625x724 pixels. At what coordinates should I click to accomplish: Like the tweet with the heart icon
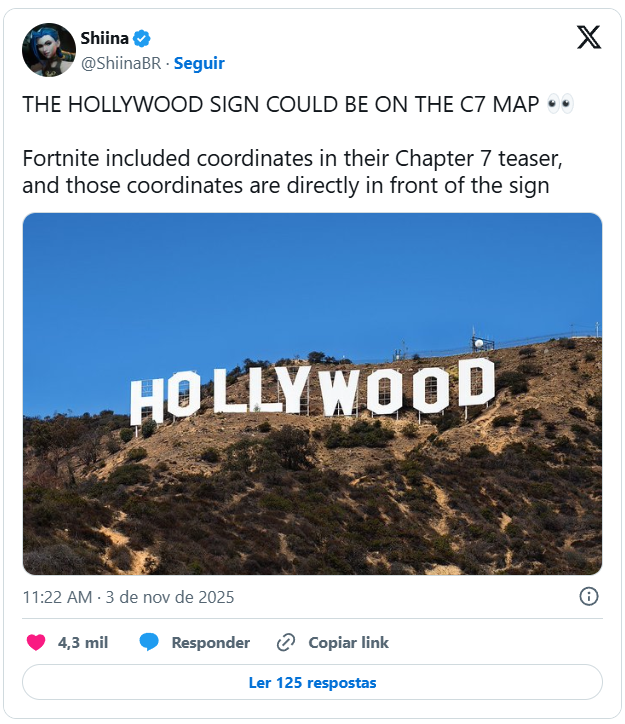(36, 642)
